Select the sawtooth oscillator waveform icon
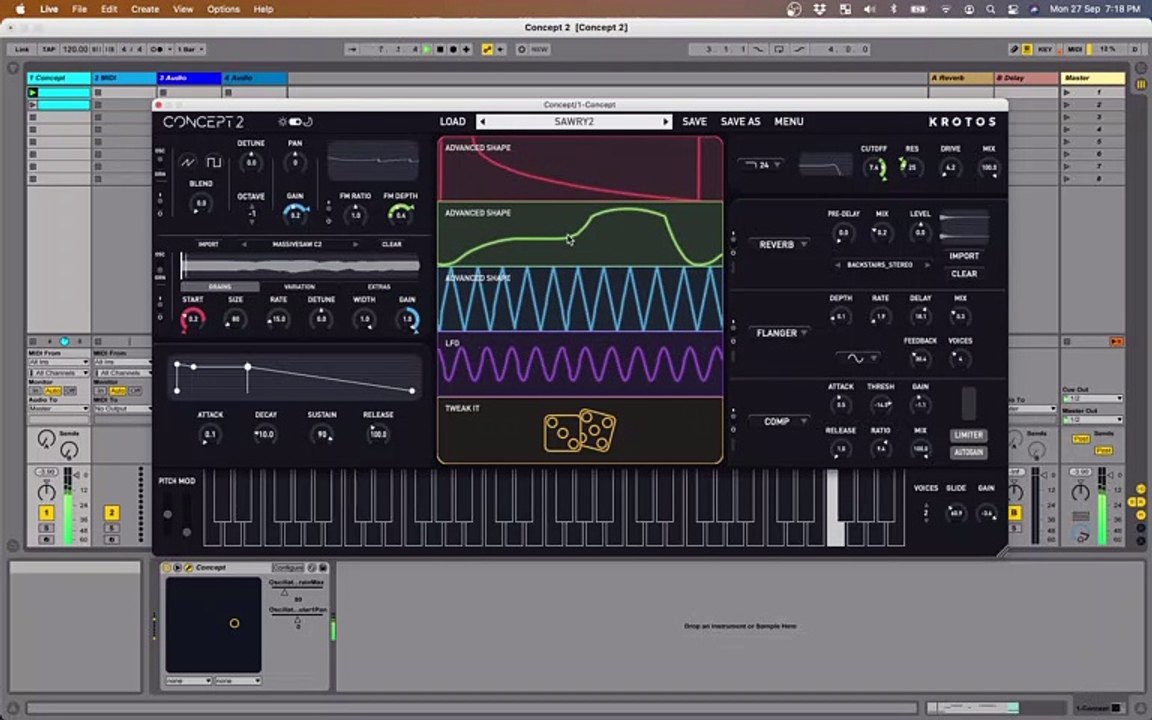 pyautogui.click(x=188, y=161)
